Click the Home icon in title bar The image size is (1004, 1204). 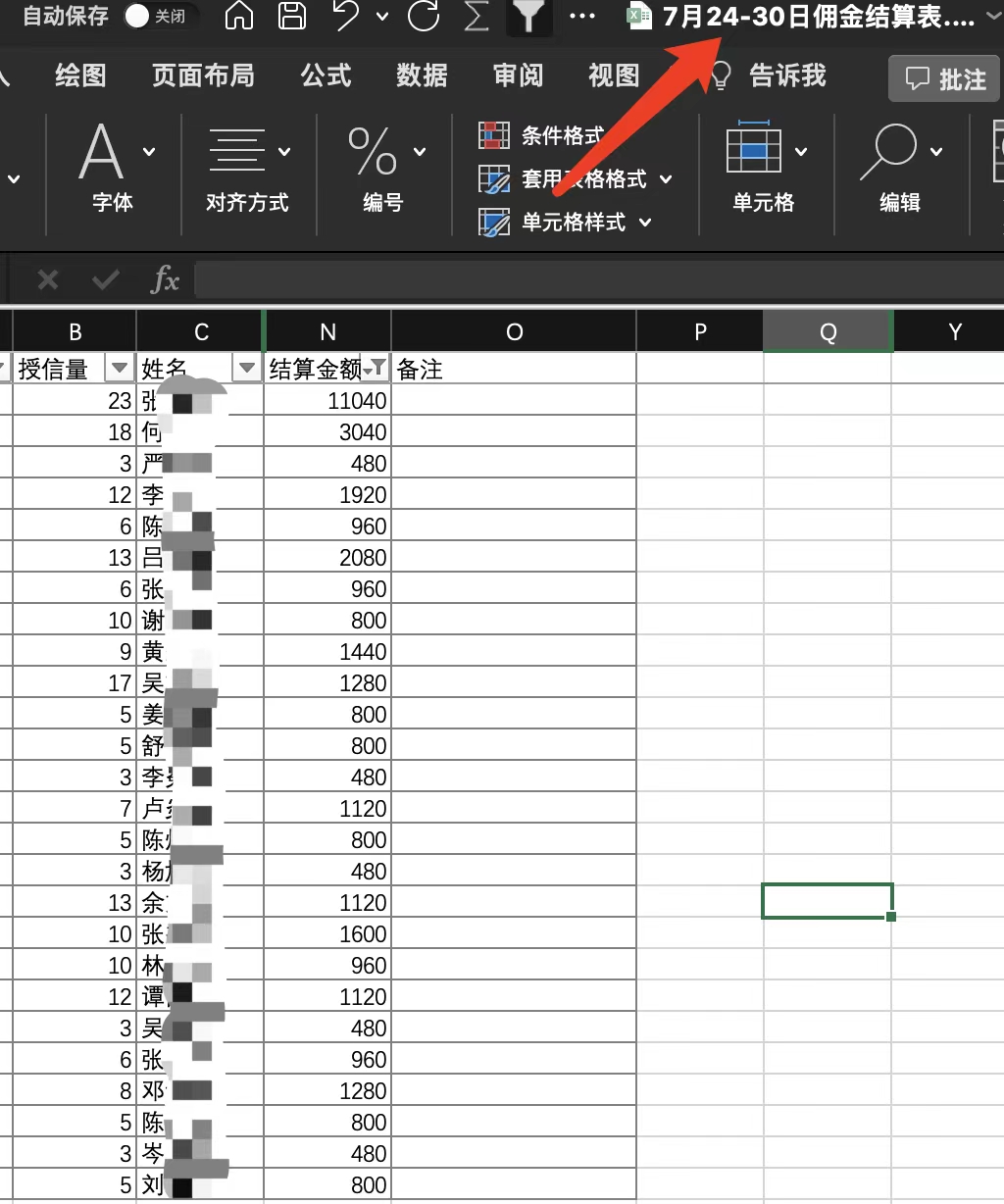(239, 16)
